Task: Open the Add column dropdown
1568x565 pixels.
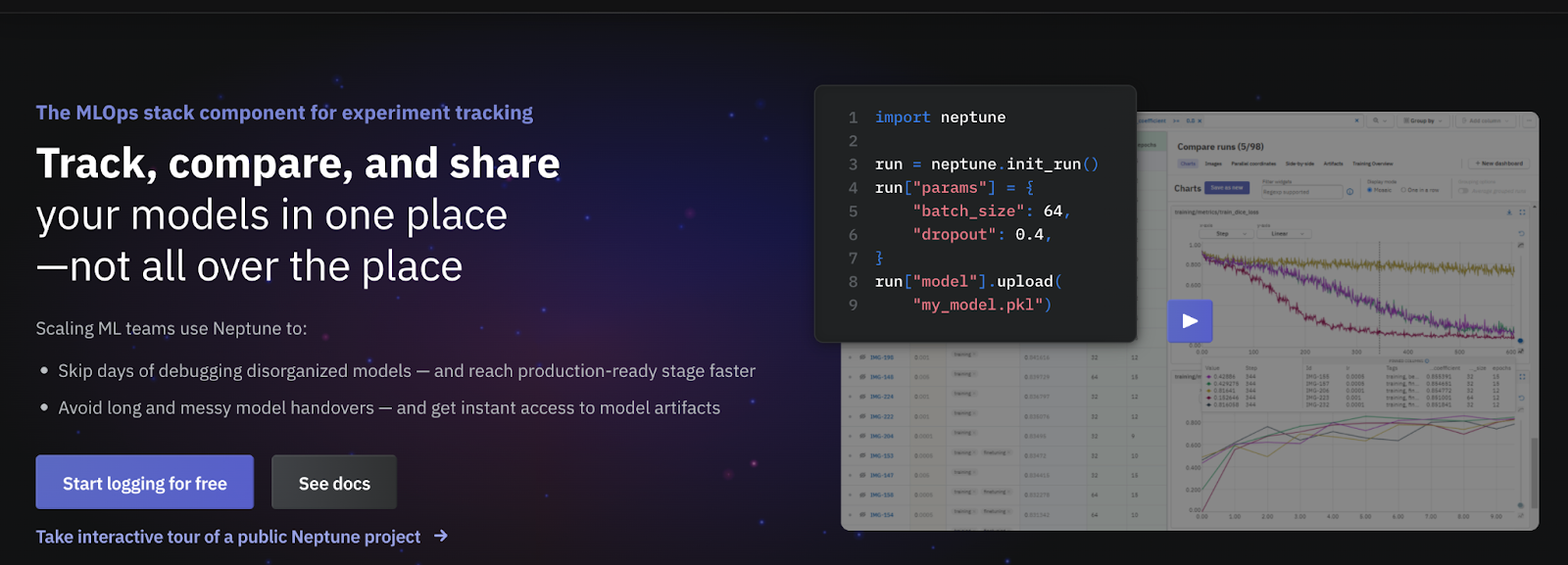Action: [1487, 121]
